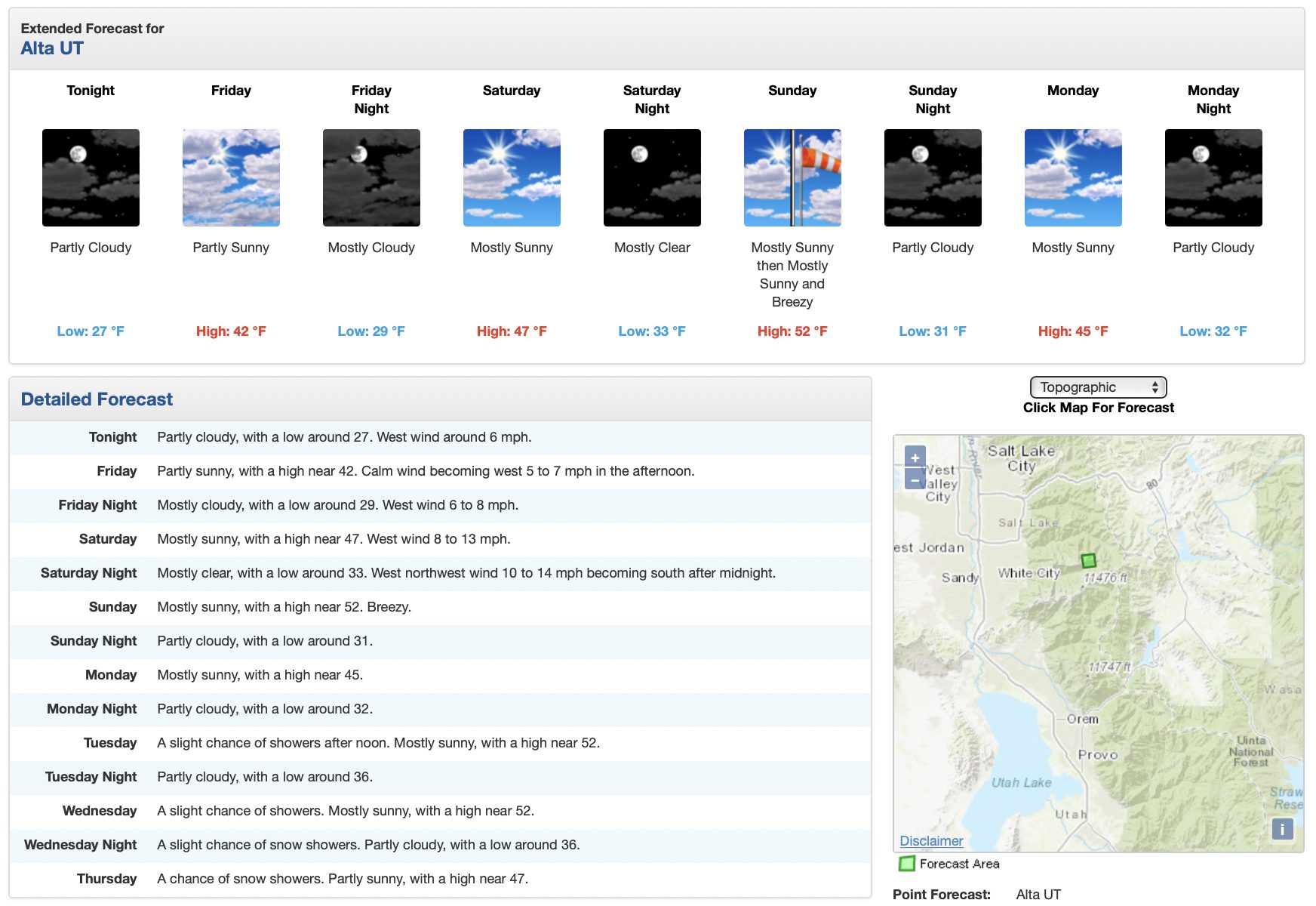Click the Low: 32 °F temperature text
The width and height of the screenshot is (1316, 906).
coord(1213,331)
